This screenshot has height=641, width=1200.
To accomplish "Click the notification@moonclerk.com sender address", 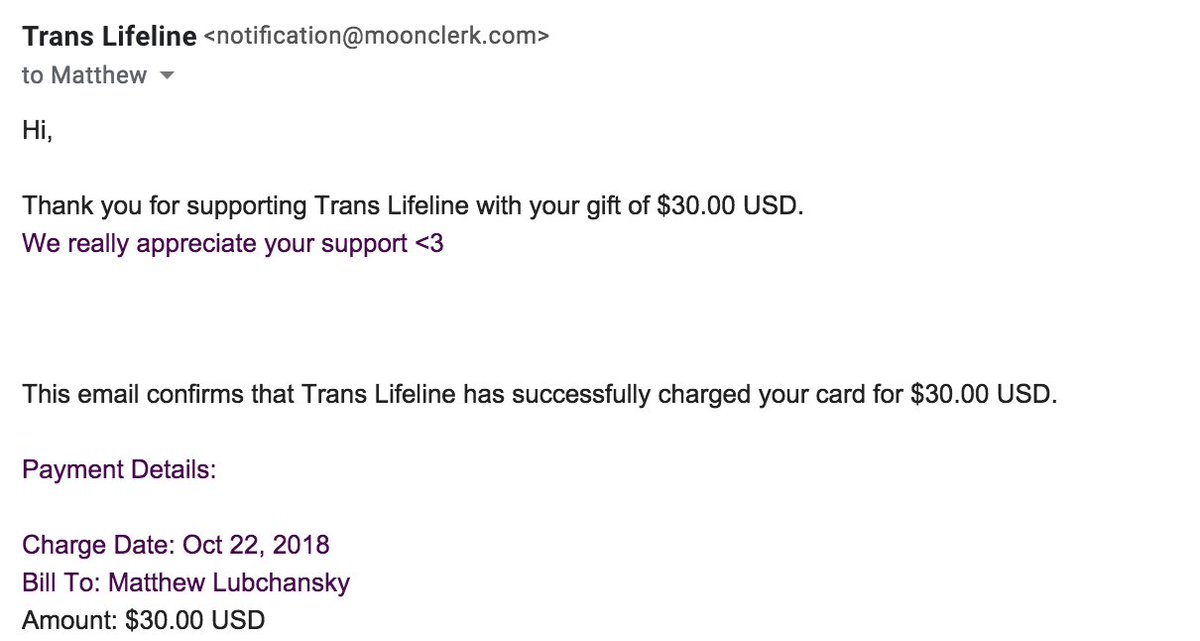I will click(x=376, y=38).
